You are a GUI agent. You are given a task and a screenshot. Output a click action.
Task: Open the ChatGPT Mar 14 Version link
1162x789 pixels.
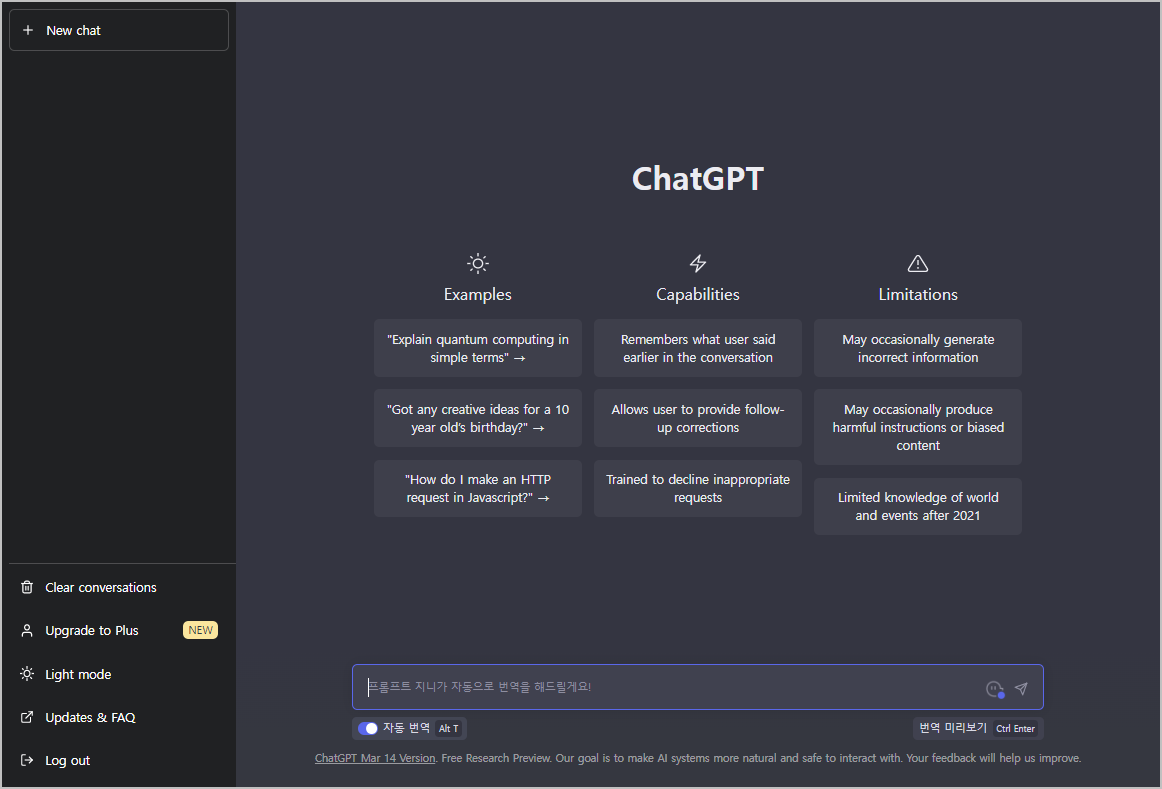point(375,758)
